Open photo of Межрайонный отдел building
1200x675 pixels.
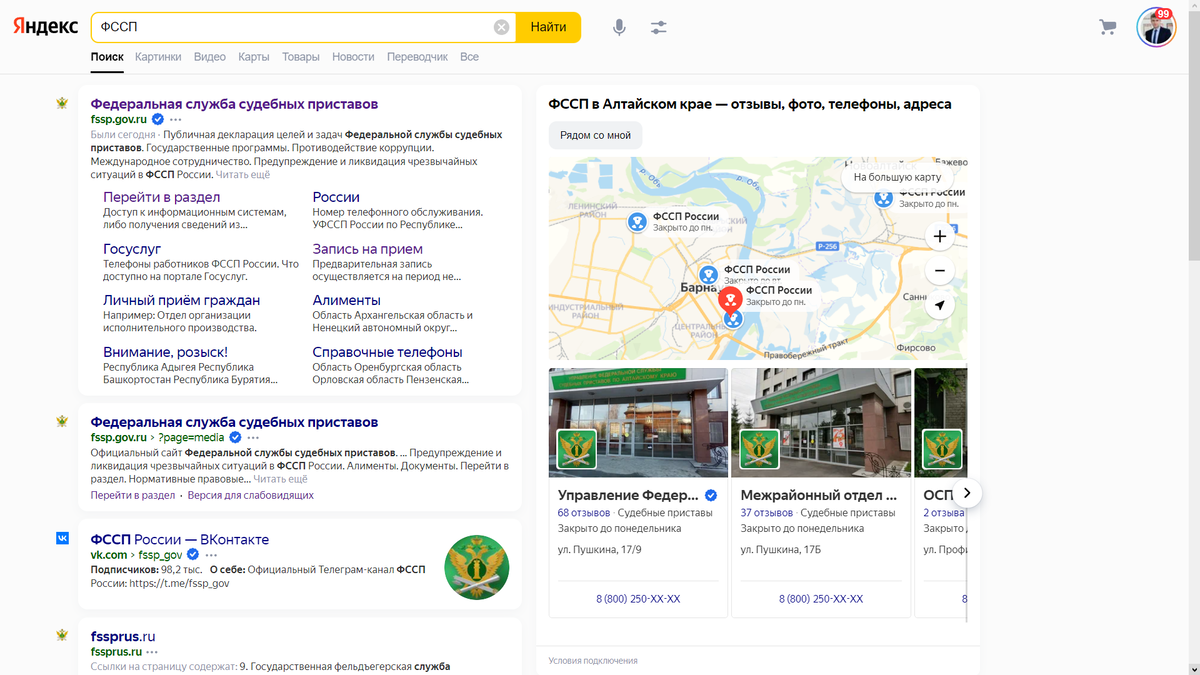(821, 423)
